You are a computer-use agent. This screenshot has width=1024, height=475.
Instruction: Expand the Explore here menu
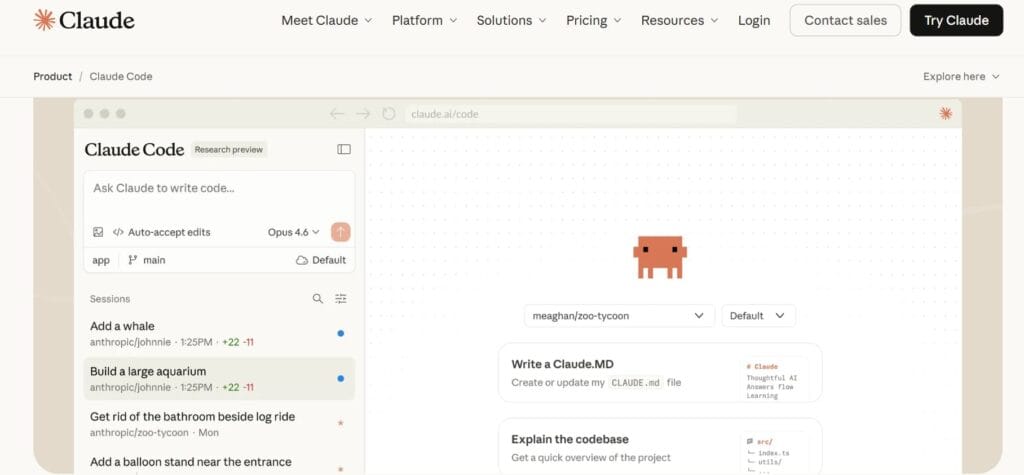click(x=961, y=76)
